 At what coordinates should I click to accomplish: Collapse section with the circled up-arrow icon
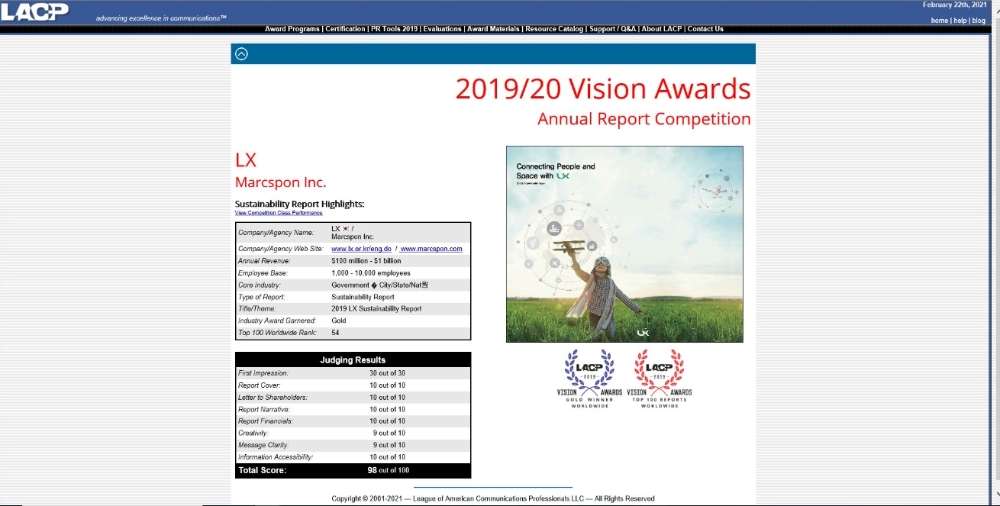tap(241, 54)
